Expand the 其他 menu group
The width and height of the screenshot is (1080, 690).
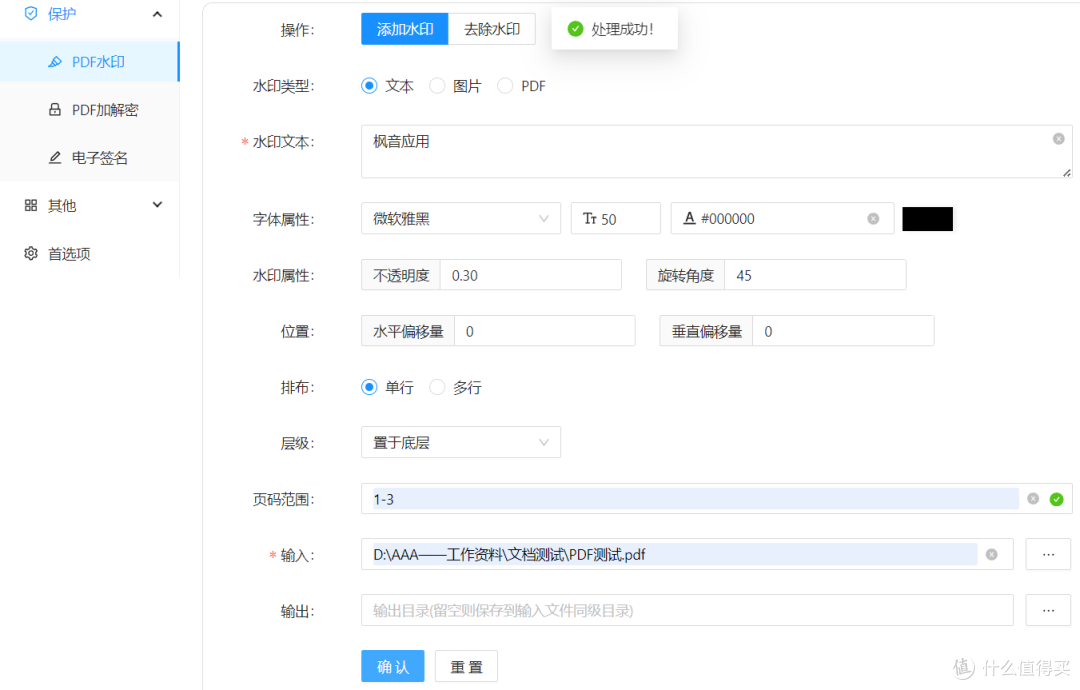pyautogui.click(x=157, y=205)
